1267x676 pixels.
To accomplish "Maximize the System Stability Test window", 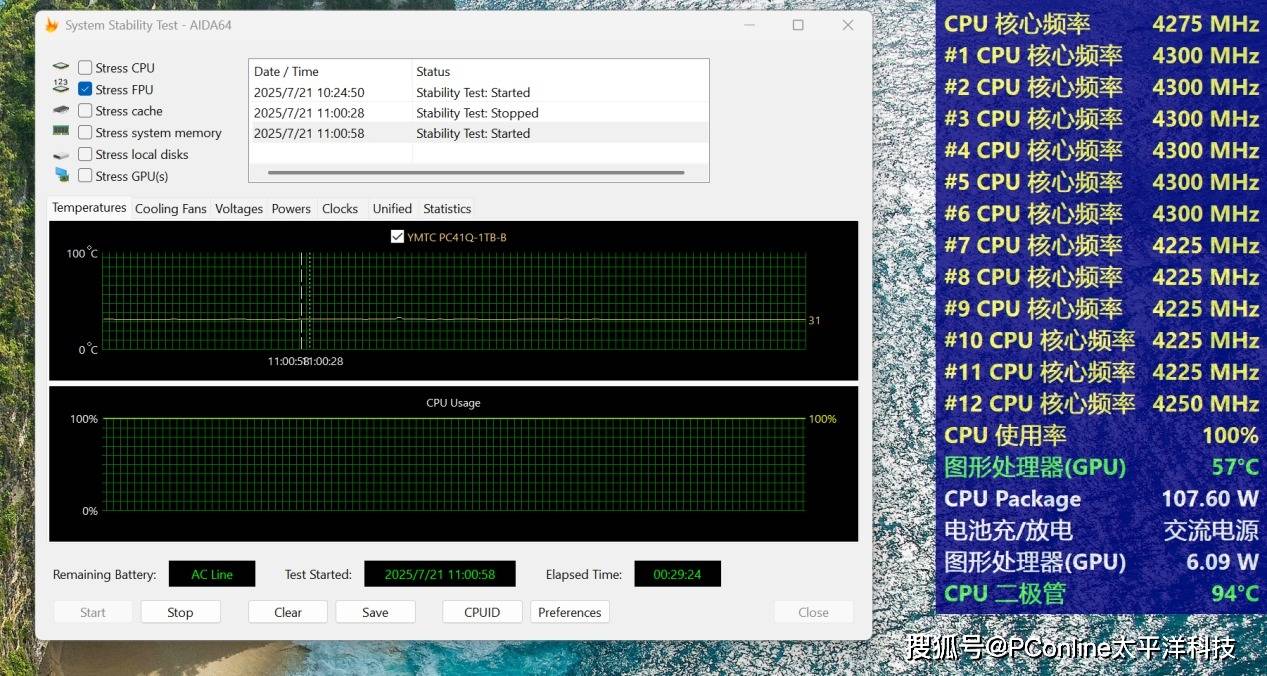I will pyautogui.click(x=798, y=25).
